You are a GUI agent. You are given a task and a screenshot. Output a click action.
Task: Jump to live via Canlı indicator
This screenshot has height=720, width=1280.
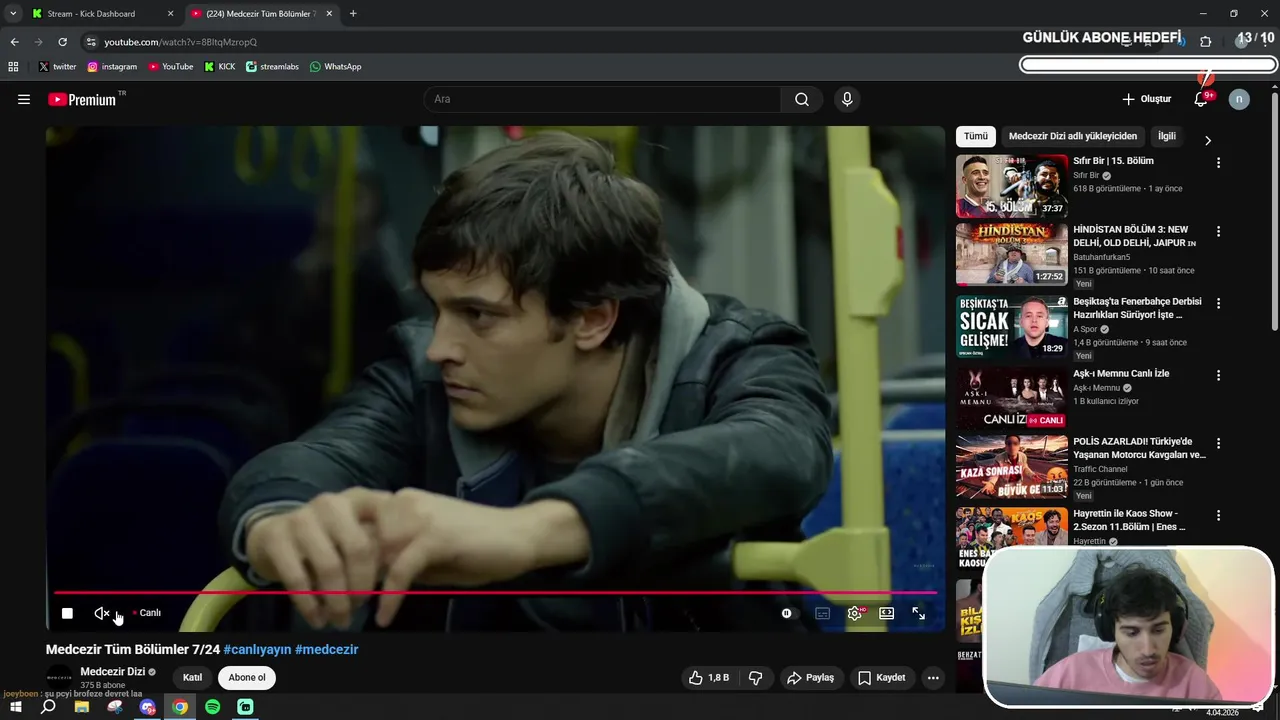click(147, 613)
